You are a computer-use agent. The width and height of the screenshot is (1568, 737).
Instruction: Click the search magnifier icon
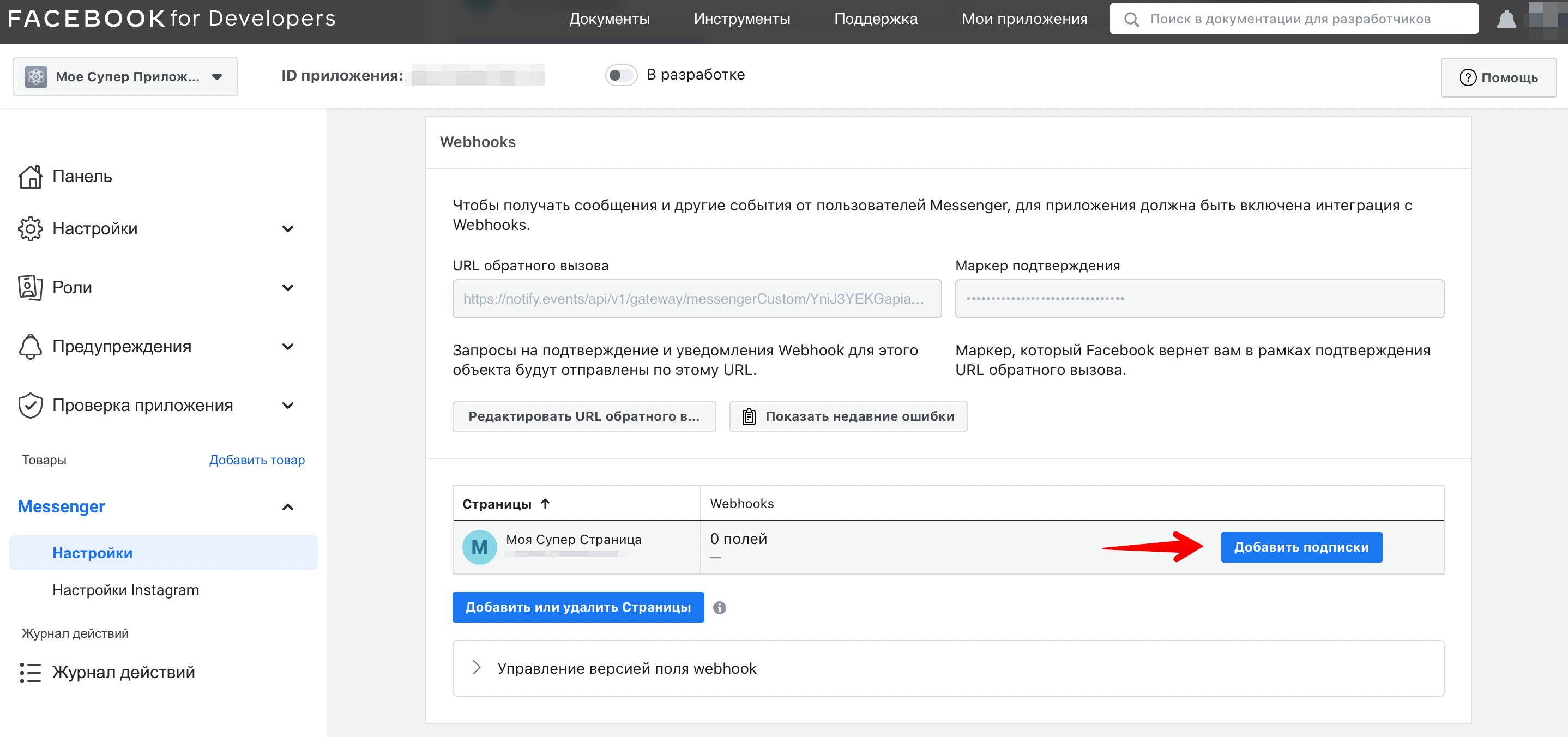[x=1131, y=20]
